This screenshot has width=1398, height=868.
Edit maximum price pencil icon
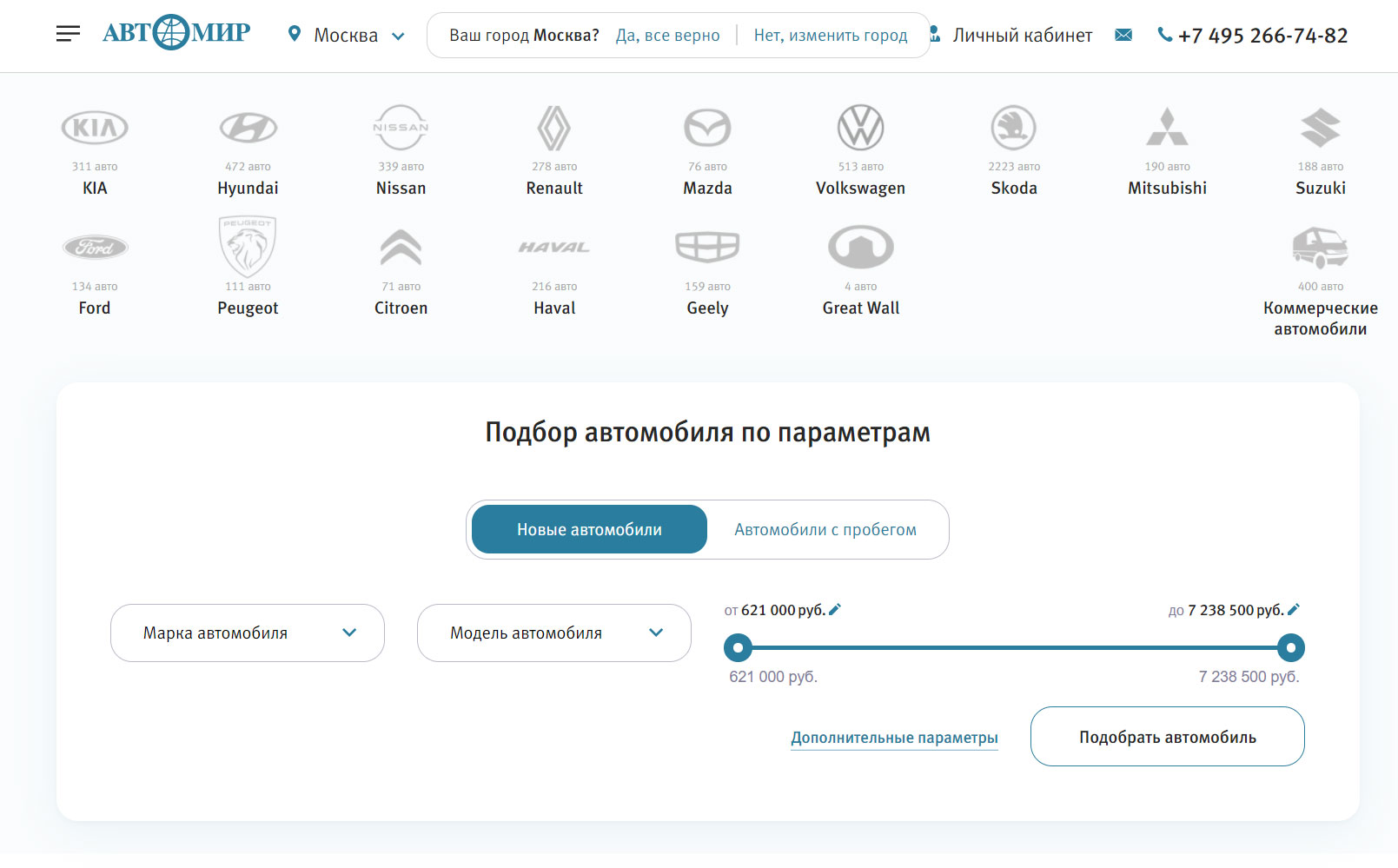coord(1294,610)
